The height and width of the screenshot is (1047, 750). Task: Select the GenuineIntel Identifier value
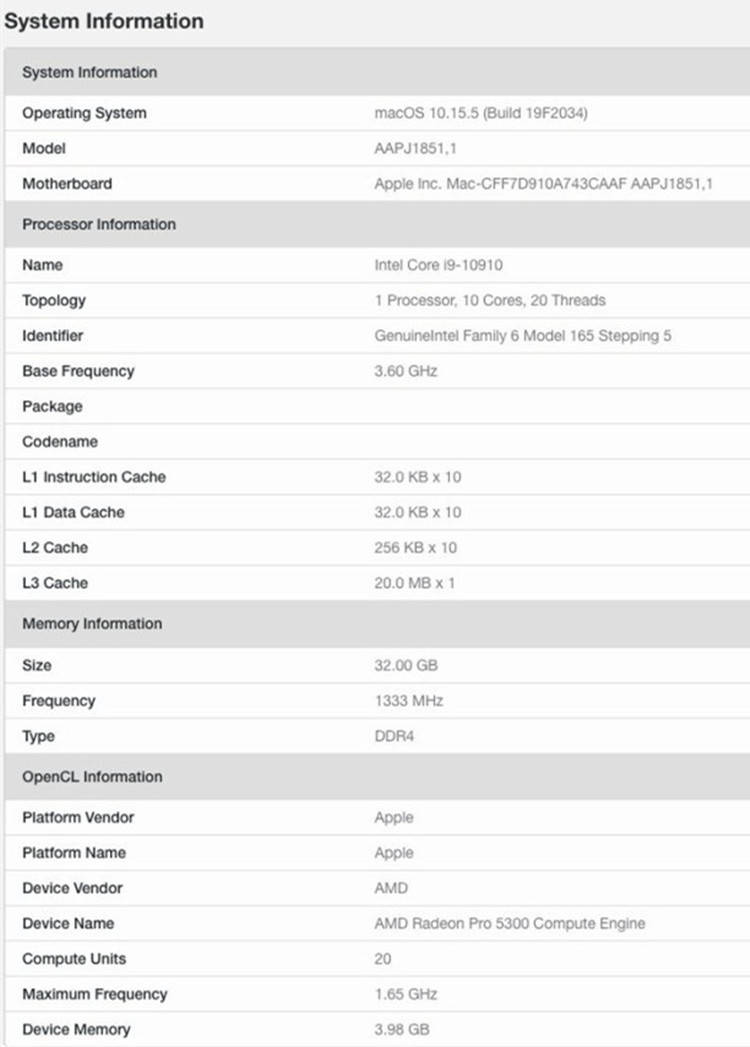click(522, 336)
